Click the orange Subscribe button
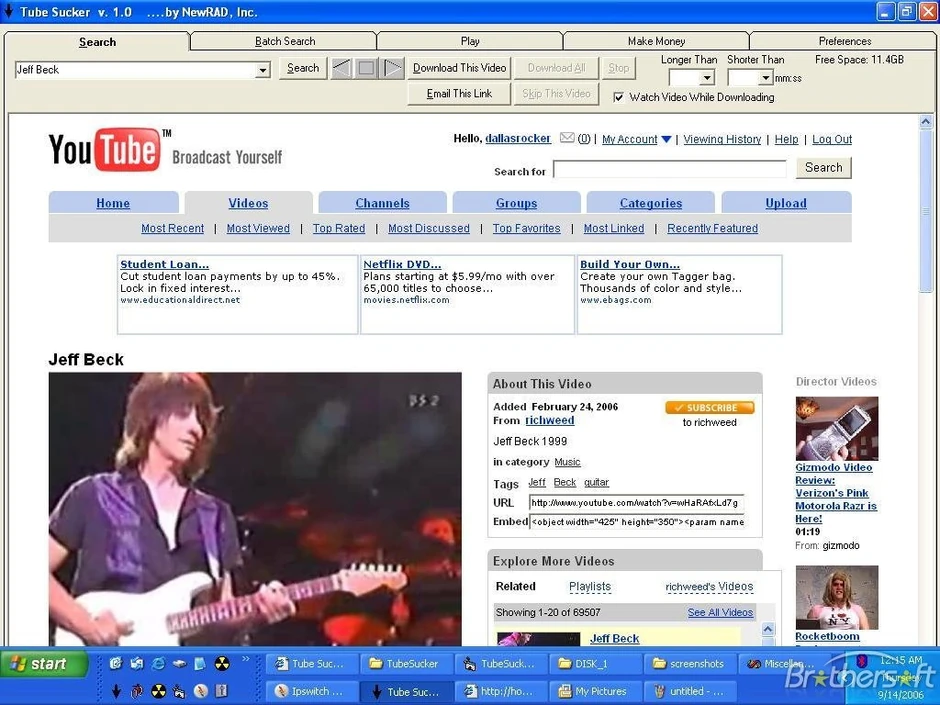Screen dimensions: 940x705 tap(709, 408)
